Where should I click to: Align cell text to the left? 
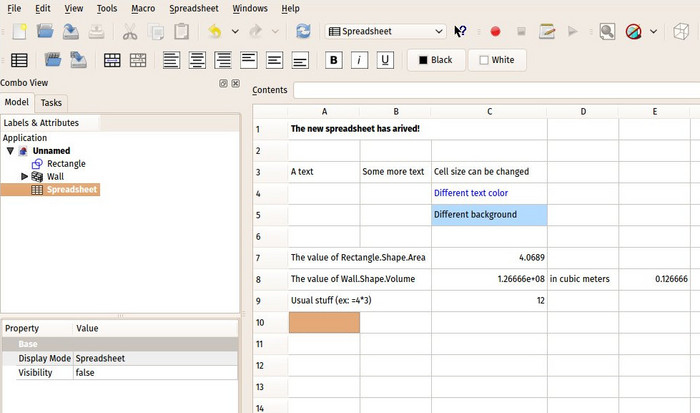171,60
